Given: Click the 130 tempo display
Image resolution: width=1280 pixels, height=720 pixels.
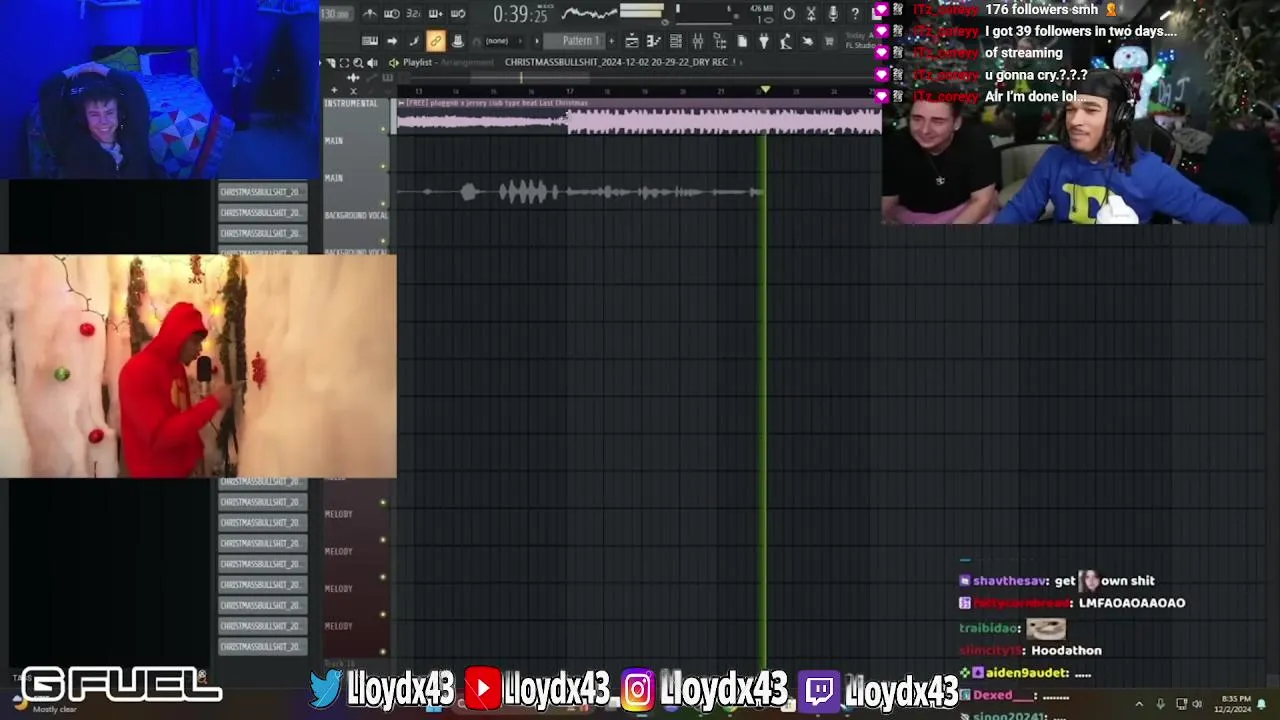Looking at the screenshot, I should pos(336,14).
